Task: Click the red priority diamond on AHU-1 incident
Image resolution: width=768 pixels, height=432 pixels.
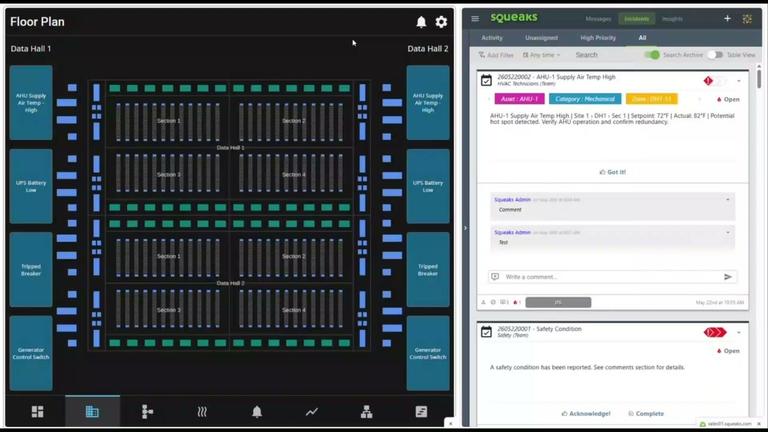Action: pyautogui.click(x=708, y=80)
